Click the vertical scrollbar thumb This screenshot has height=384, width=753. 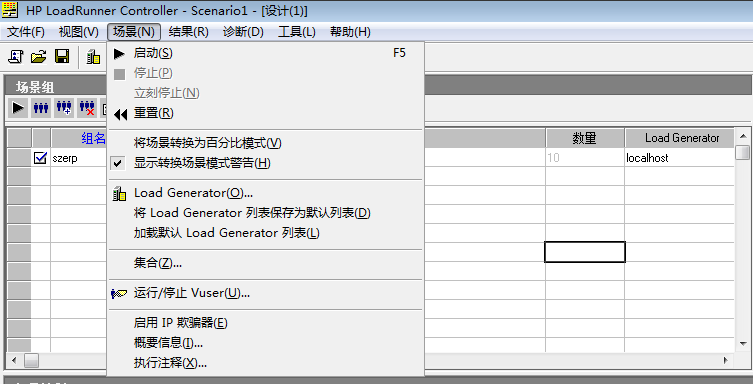click(x=743, y=153)
